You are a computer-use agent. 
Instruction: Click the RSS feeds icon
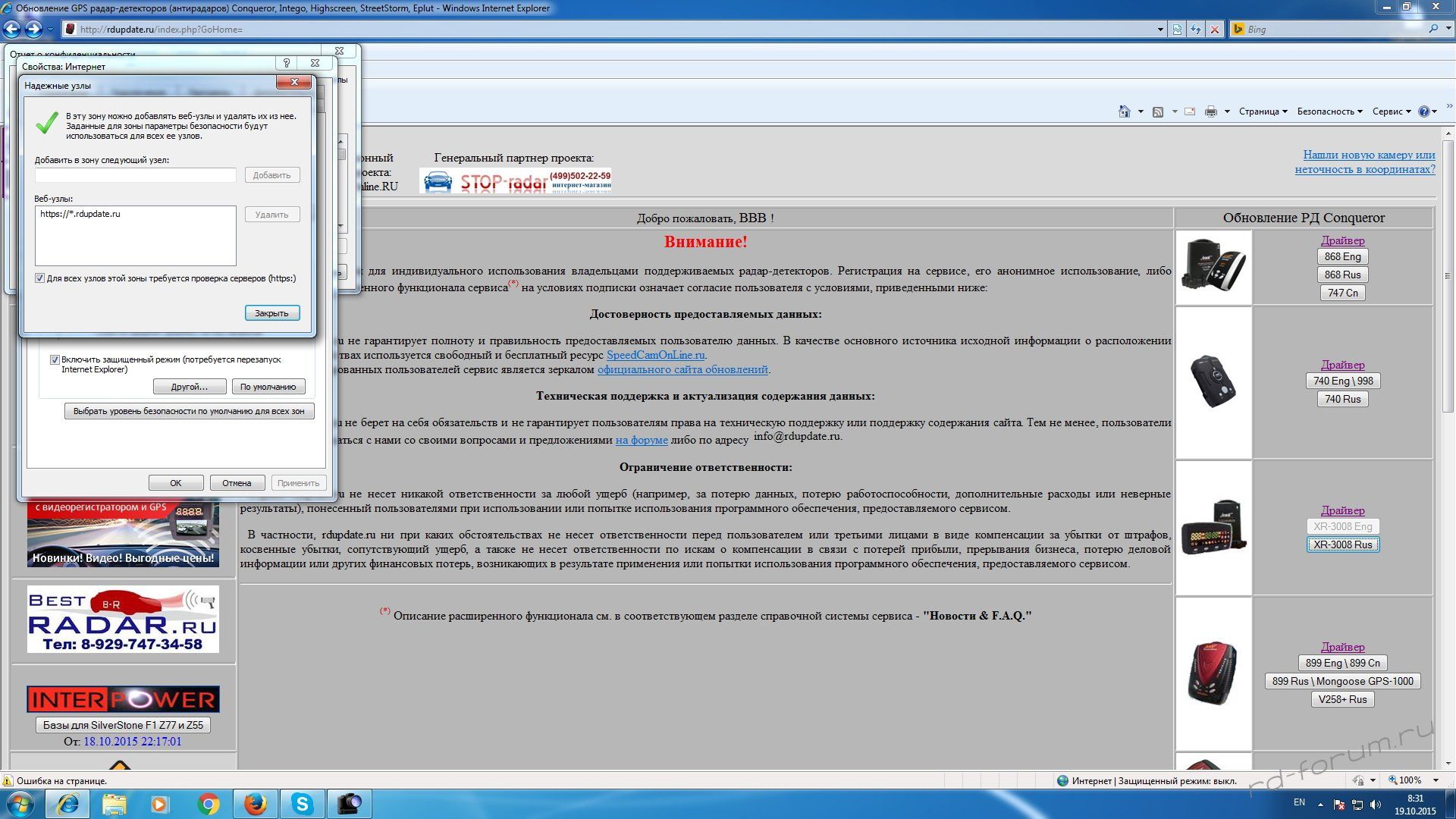1158,111
